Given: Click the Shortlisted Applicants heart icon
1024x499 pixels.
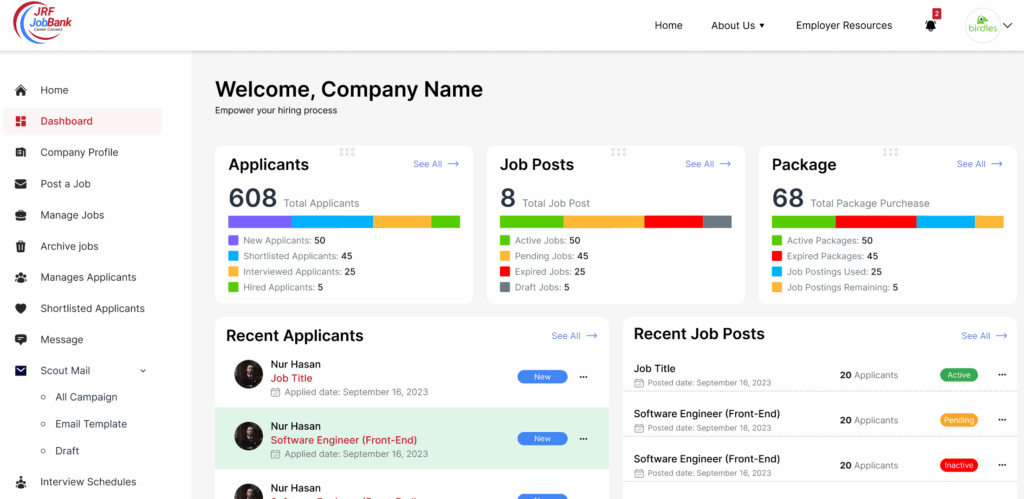Looking at the screenshot, I should (21, 308).
